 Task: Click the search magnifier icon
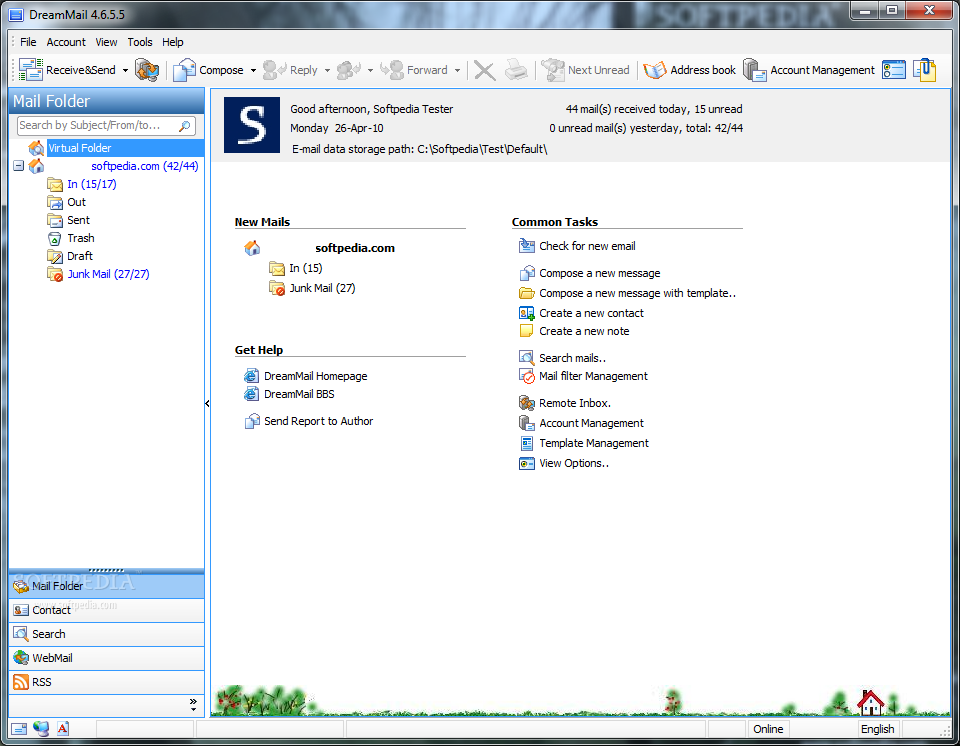tap(184, 126)
